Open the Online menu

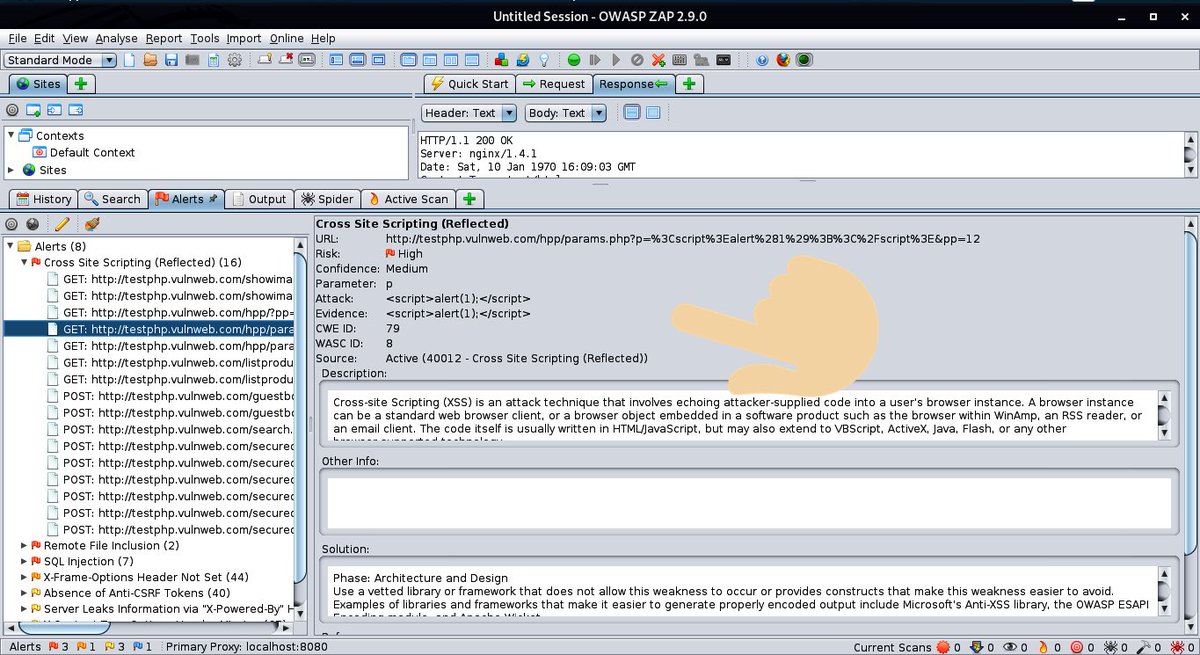coord(286,38)
